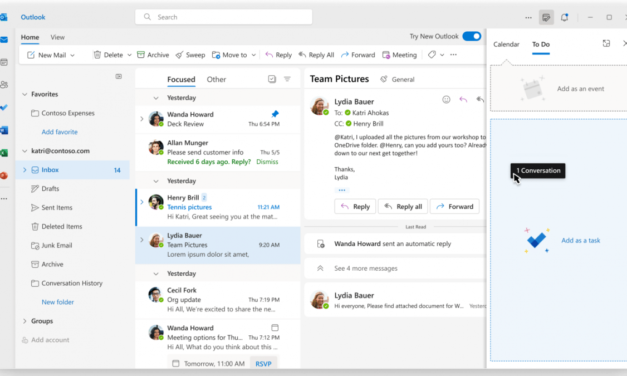Select Other inbox tab
The width and height of the screenshot is (627, 376).
click(x=216, y=79)
